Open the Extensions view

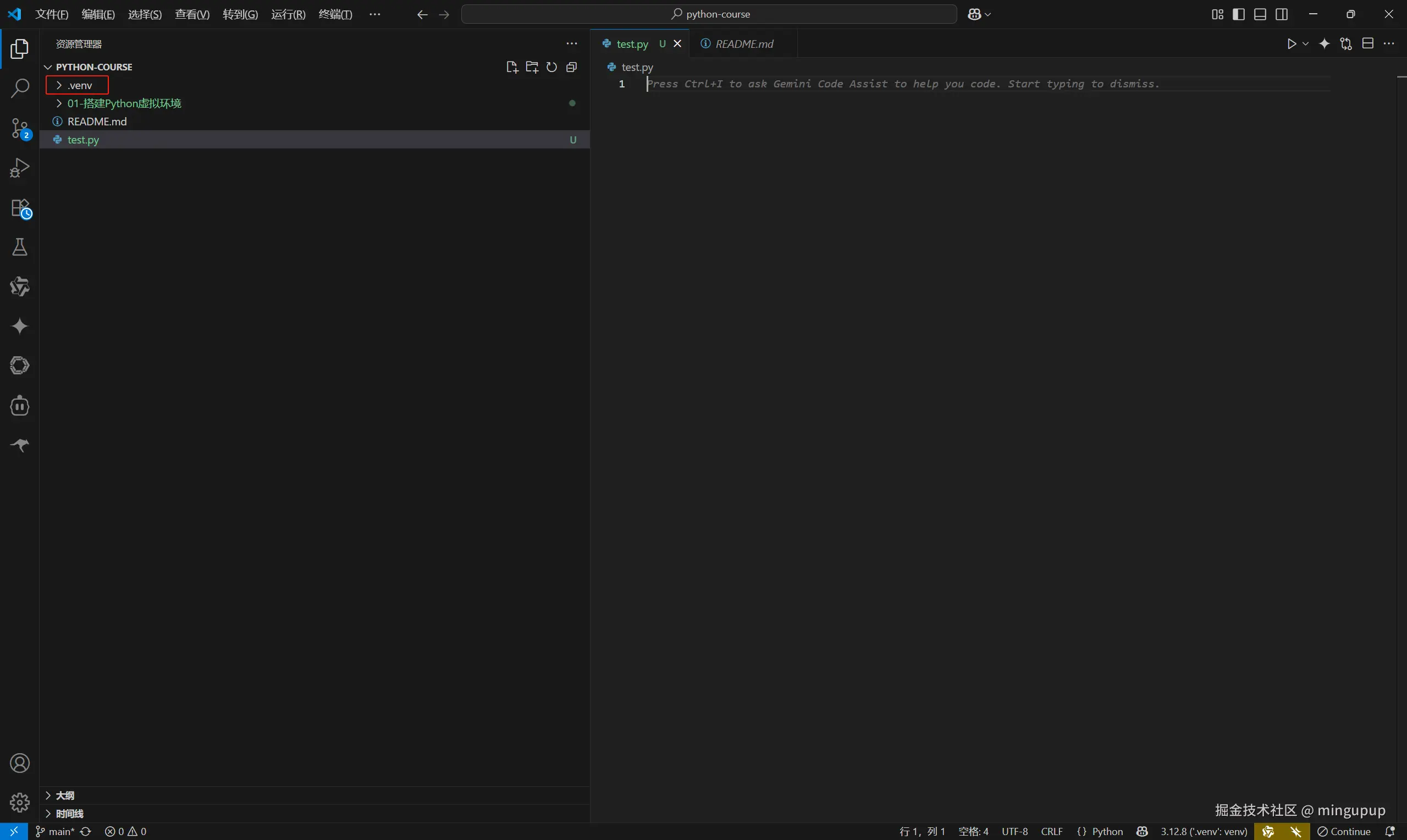pyautogui.click(x=20, y=208)
